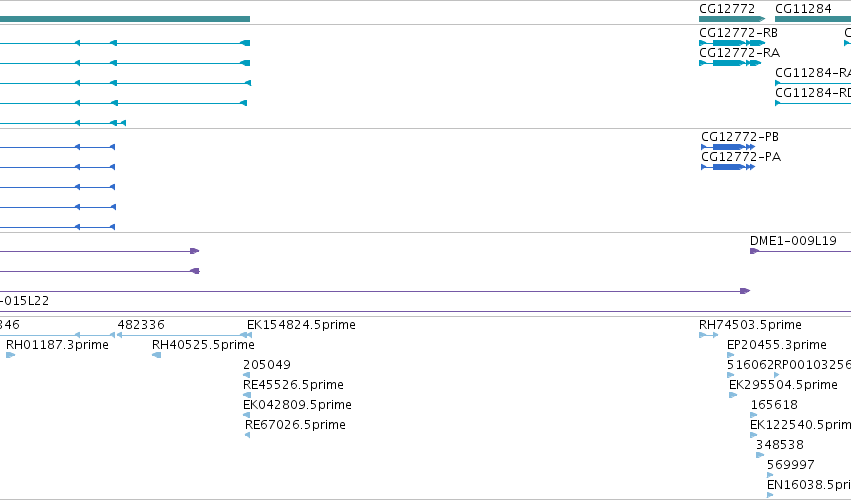Select the purple arrow under DME1-009L19
Image resolution: width=851 pixels, height=500 pixels.
point(801,251)
